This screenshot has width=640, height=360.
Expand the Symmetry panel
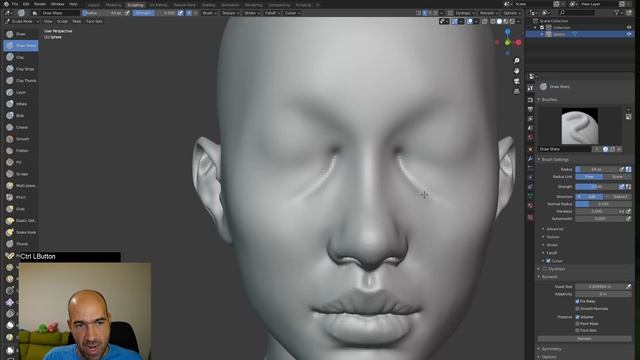[551, 349]
